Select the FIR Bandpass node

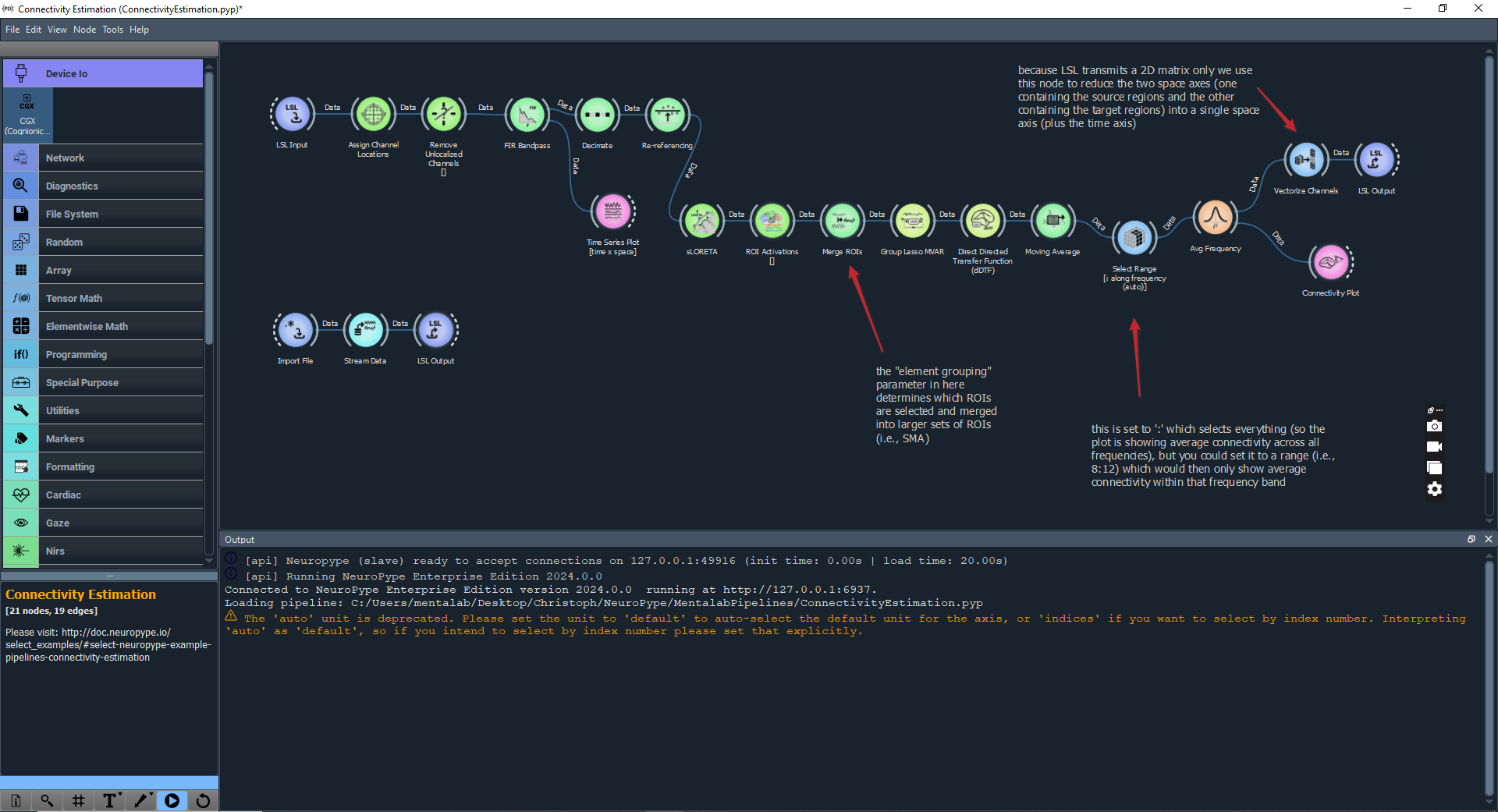click(527, 115)
